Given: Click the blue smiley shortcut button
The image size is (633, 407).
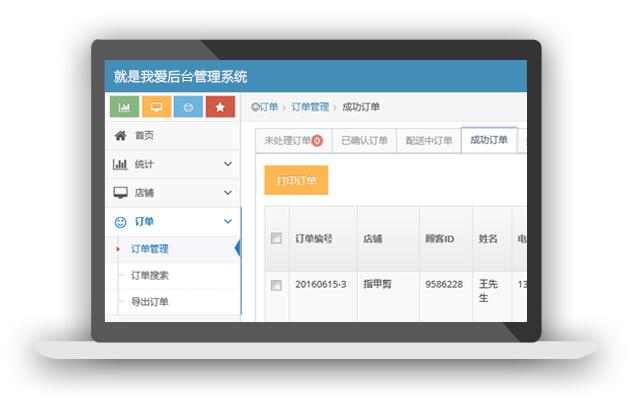Looking at the screenshot, I should click(x=188, y=107).
